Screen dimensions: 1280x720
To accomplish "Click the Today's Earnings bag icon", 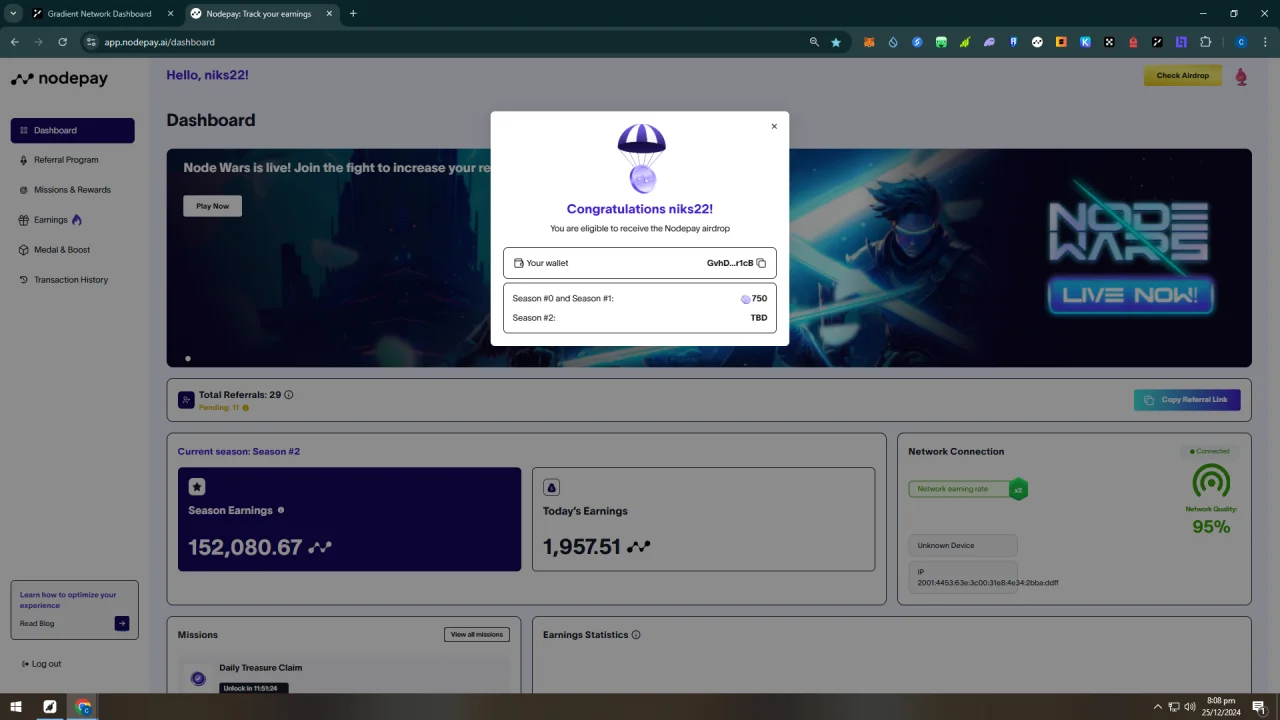I will [x=551, y=487].
